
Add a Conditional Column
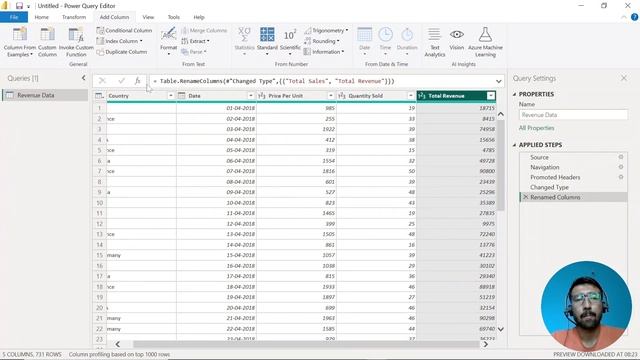click(124, 31)
